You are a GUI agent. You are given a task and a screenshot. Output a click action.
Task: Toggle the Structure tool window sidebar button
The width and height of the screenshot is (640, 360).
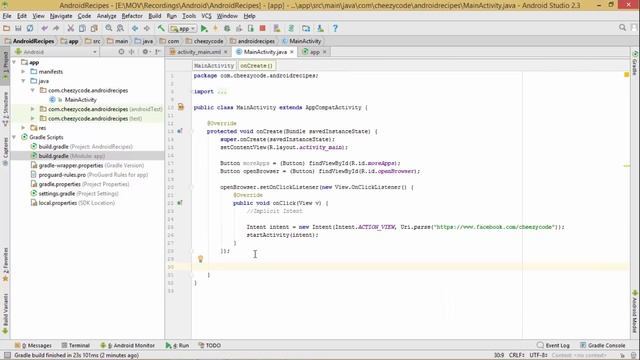pyautogui.click(x=5, y=109)
